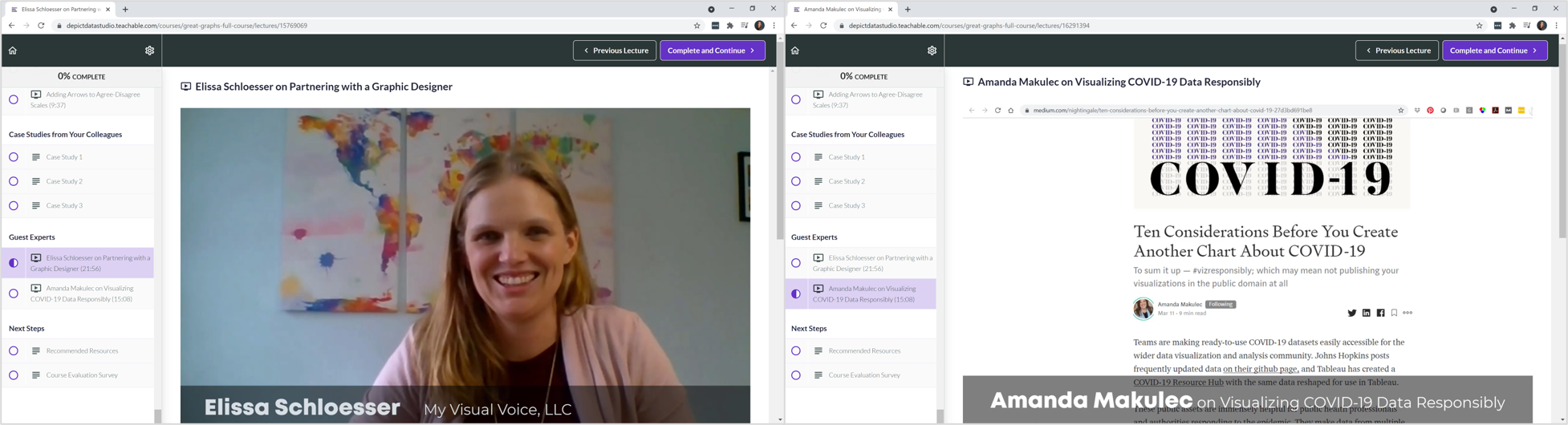Click Previous Lecture in Elissa Schloesser window
The width and height of the screenshot is (1568, 425).
click(615, 51)
